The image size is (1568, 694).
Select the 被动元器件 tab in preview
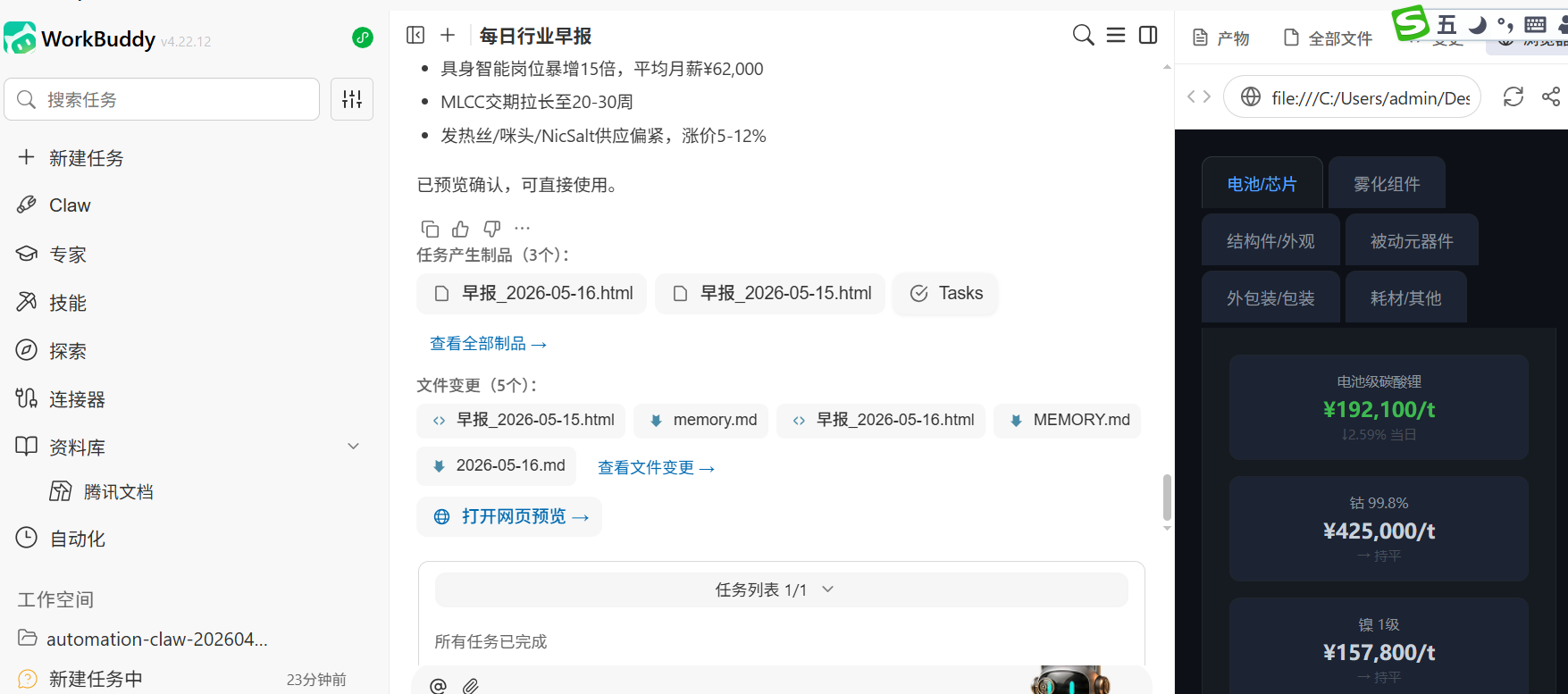pos(1412,240)
